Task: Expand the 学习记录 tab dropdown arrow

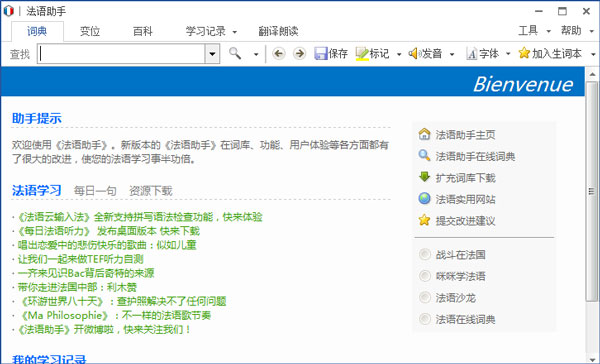Action: 235,32
